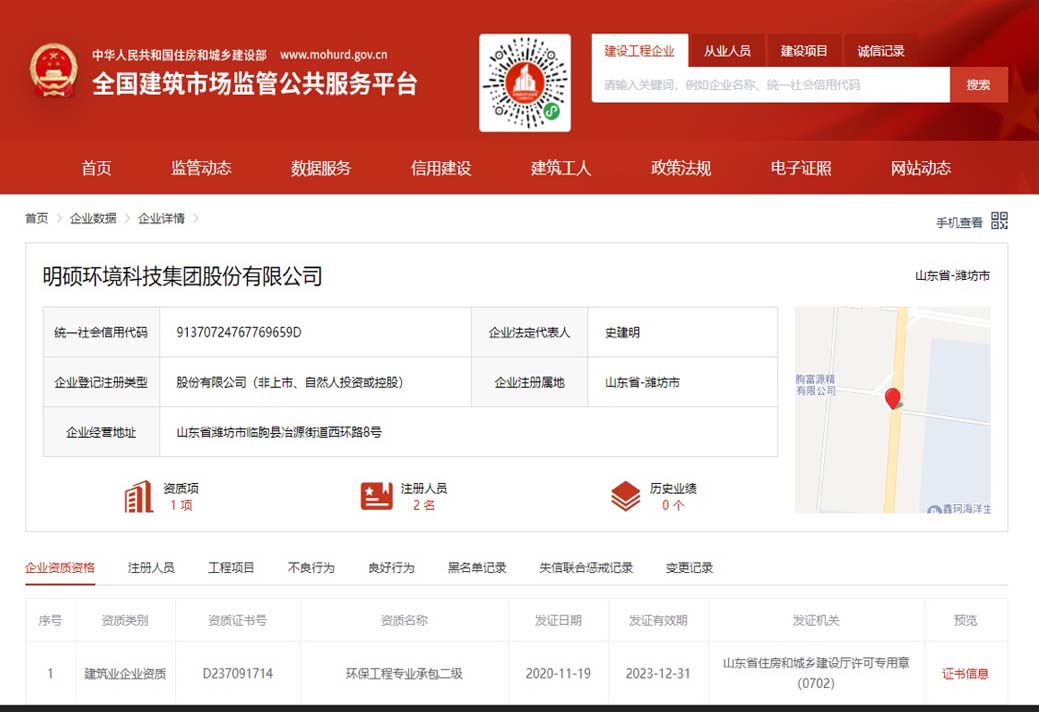This screenshot has width=1039, height=712.
Task: Go to 首页 in the main navigation
Action: point(96,168)
